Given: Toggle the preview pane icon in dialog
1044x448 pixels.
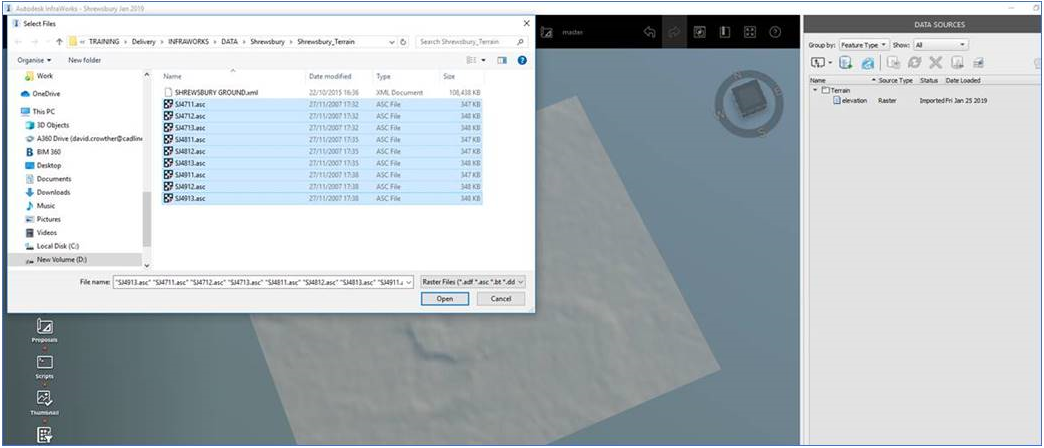Looking at the screenshot, I should 502,60.
